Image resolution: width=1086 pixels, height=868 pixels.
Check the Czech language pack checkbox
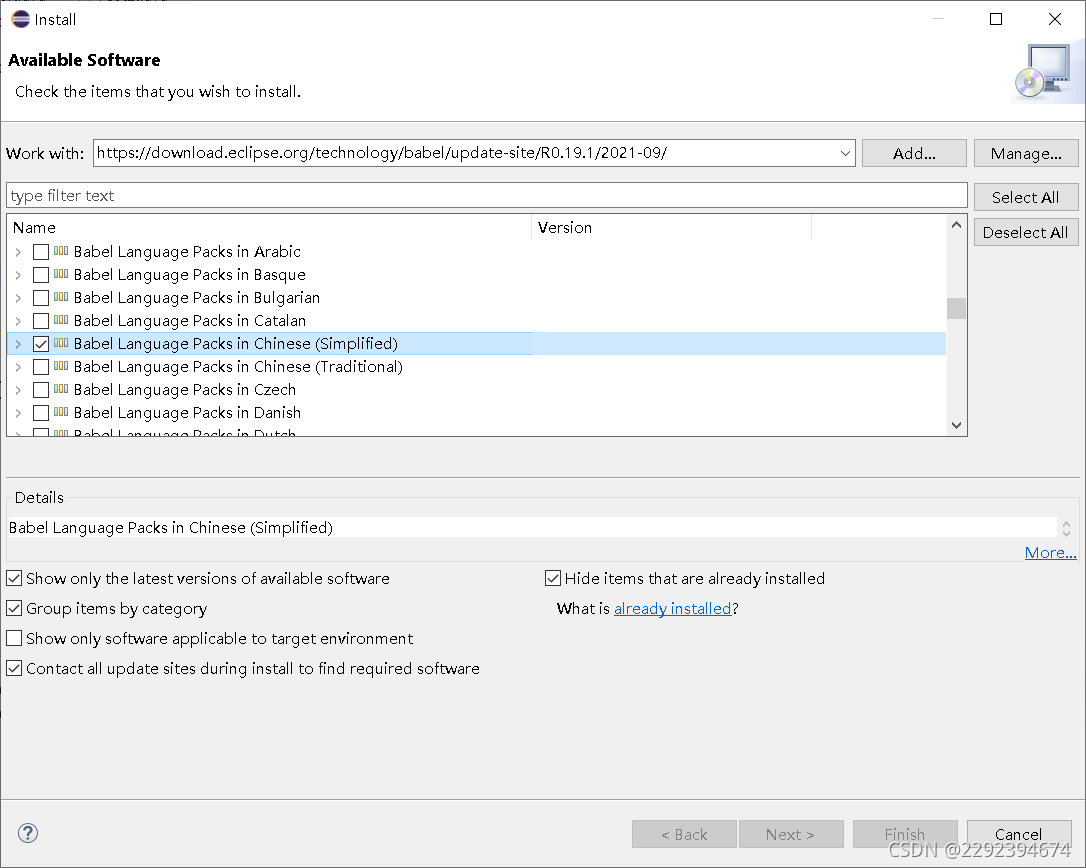click(41, 390)
